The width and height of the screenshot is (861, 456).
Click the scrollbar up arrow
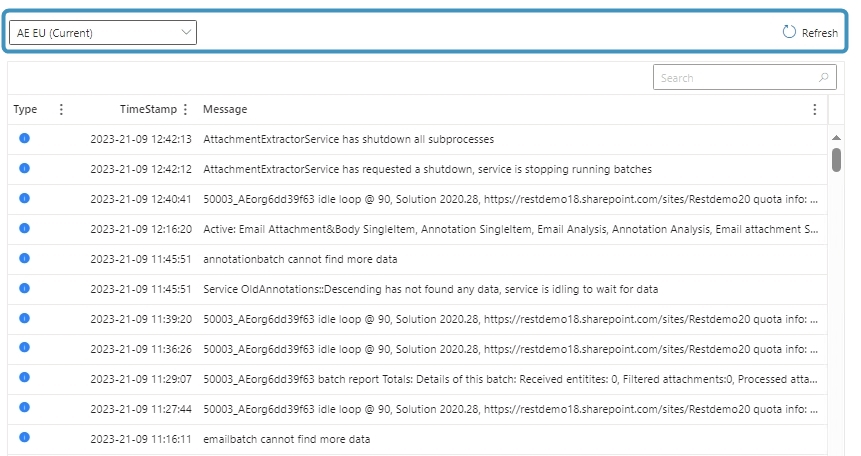[x=836, y=137]
